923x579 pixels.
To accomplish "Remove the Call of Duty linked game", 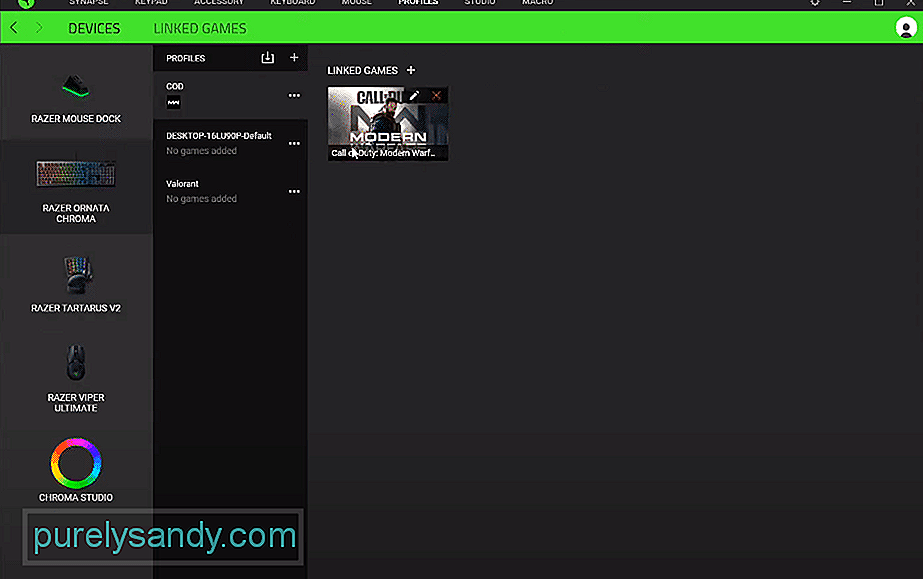I will point(436,95).
